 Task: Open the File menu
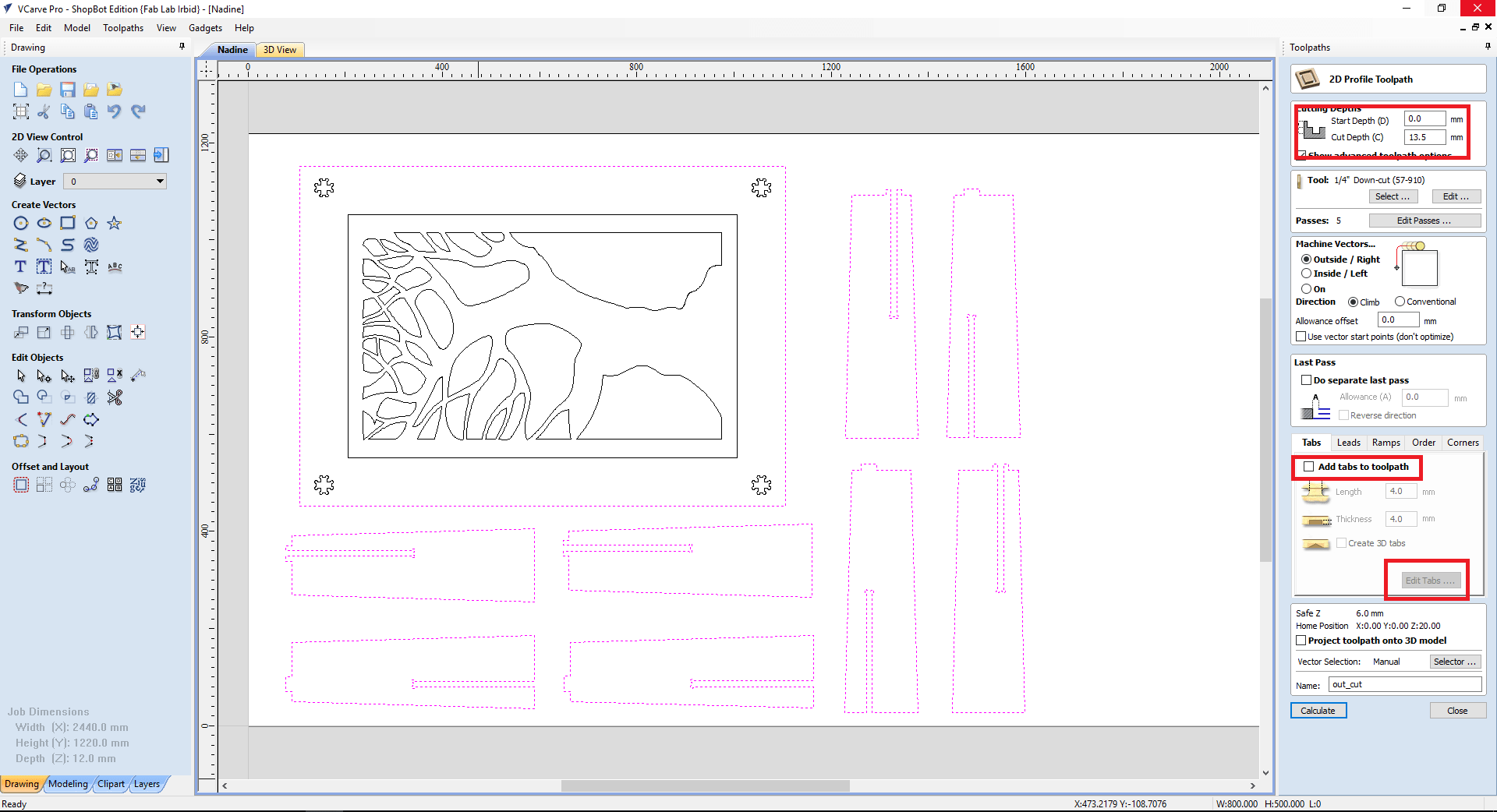[16, 28]
